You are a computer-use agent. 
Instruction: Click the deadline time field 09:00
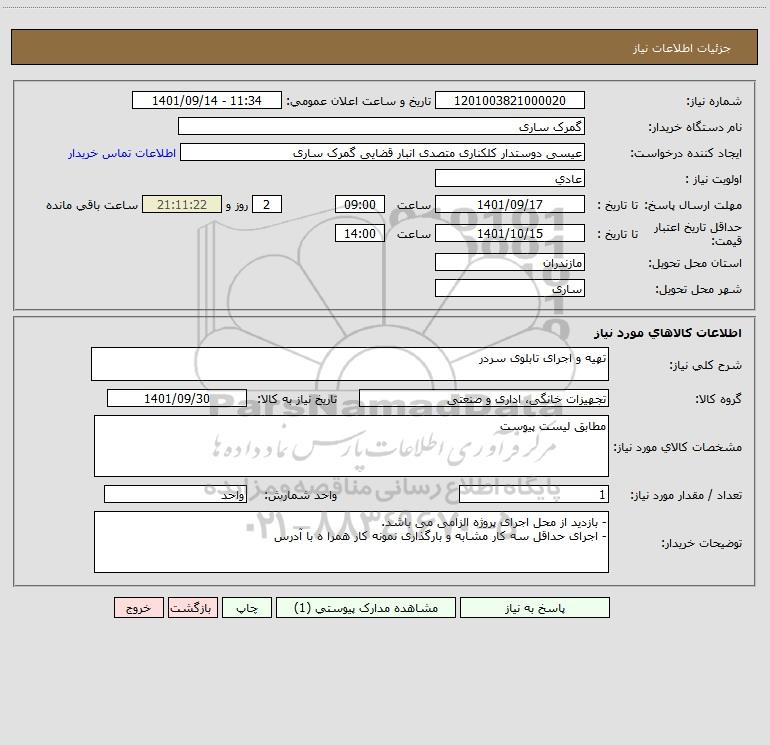pyautogui.click(x=359, y=205)
